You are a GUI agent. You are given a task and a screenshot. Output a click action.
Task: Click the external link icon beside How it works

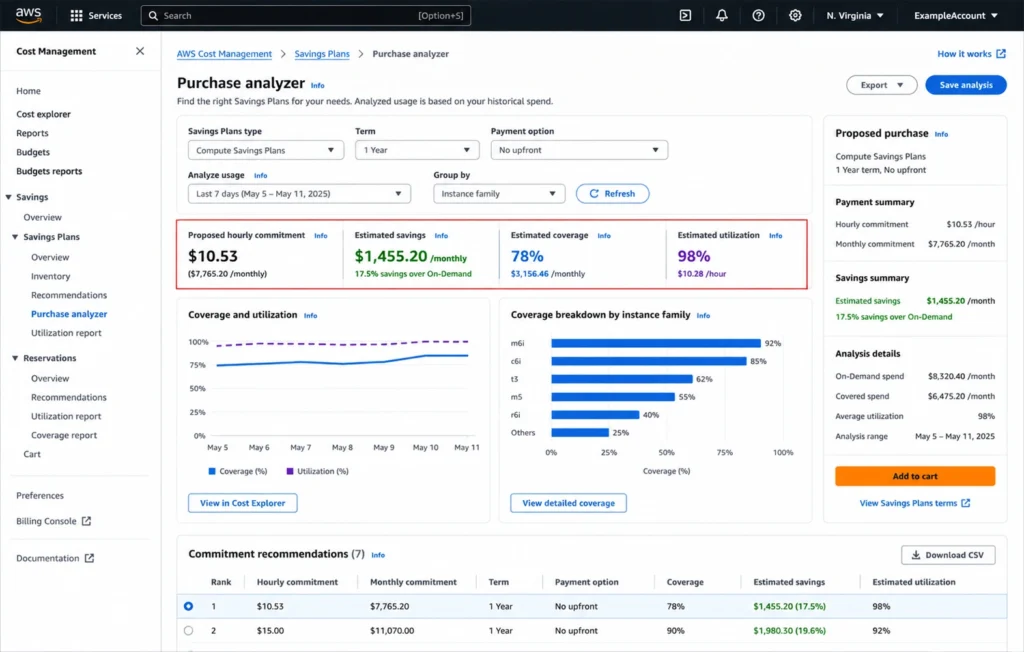coord(1000,54)
